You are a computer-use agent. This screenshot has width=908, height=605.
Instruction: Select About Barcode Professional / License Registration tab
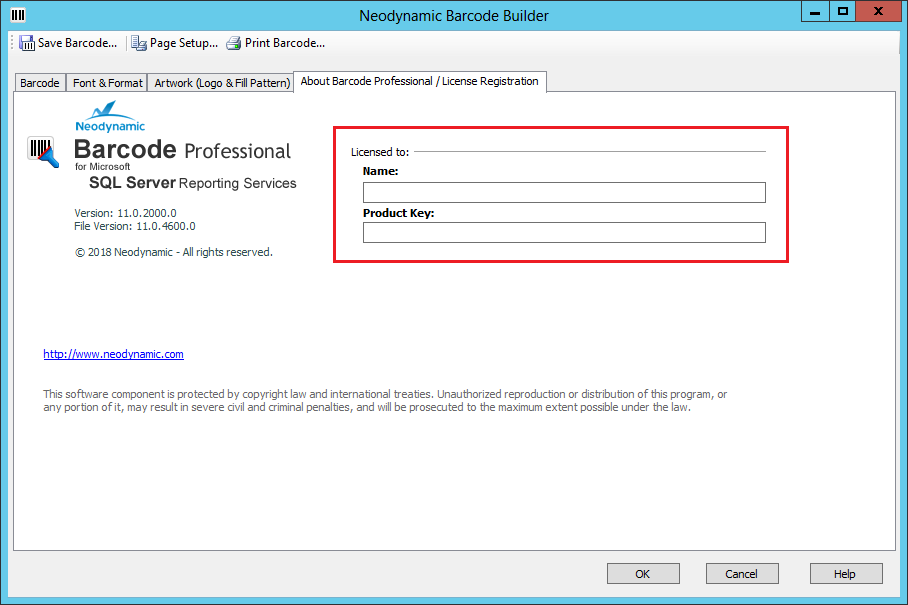pos(420,82)
